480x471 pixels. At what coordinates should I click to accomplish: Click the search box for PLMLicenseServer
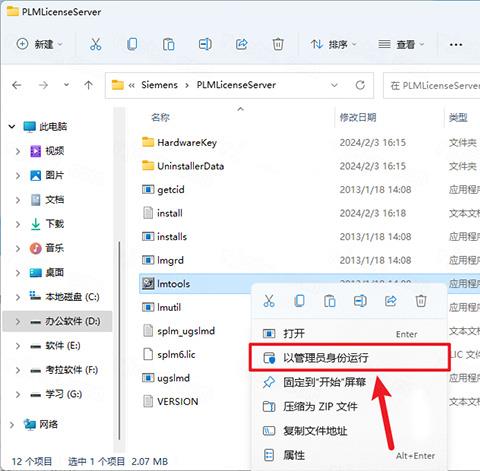432,85
